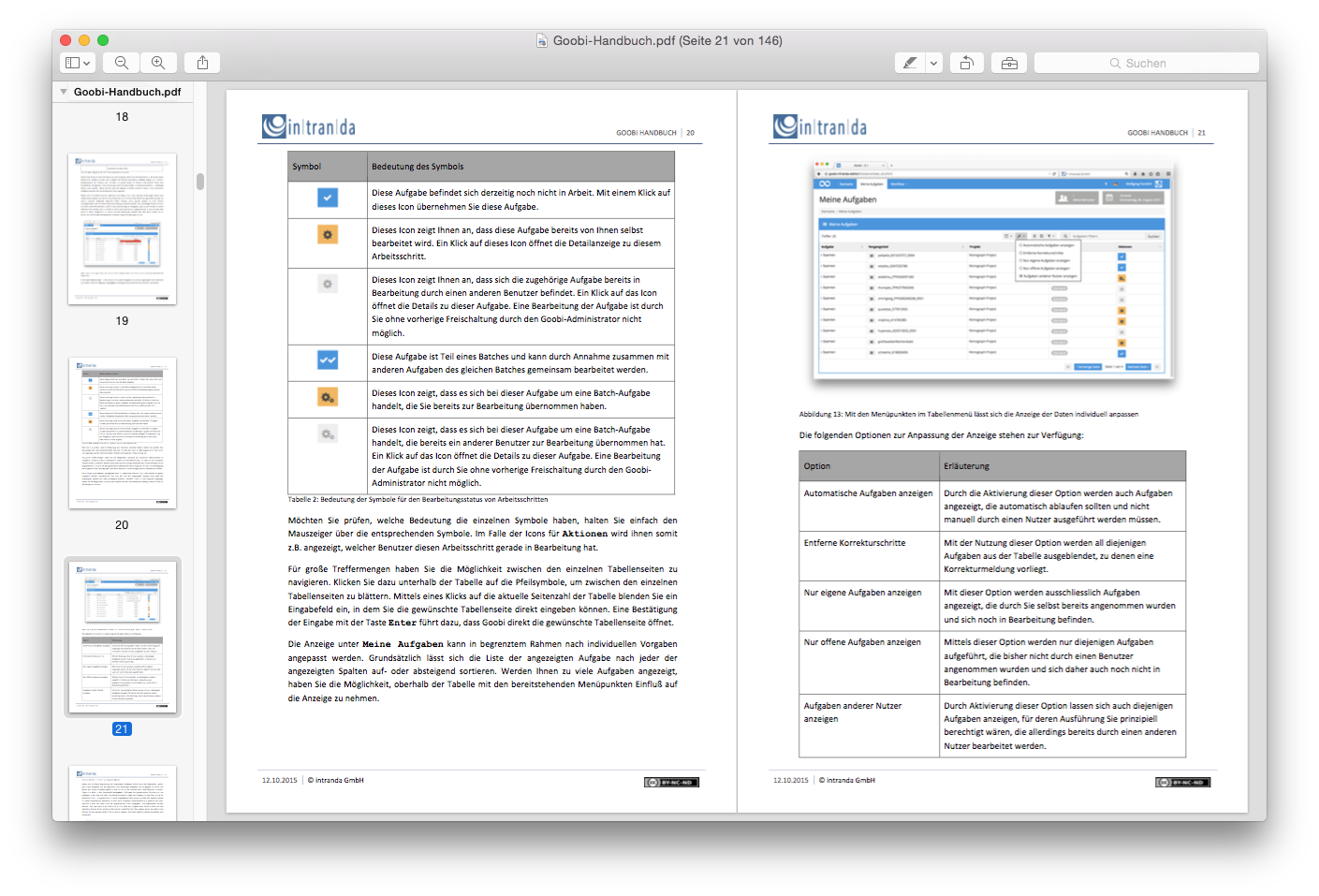This screenshot has height=896, width=1319.
Task: Click the Meine Aufgaben screenshot figure
Action: 992,270
